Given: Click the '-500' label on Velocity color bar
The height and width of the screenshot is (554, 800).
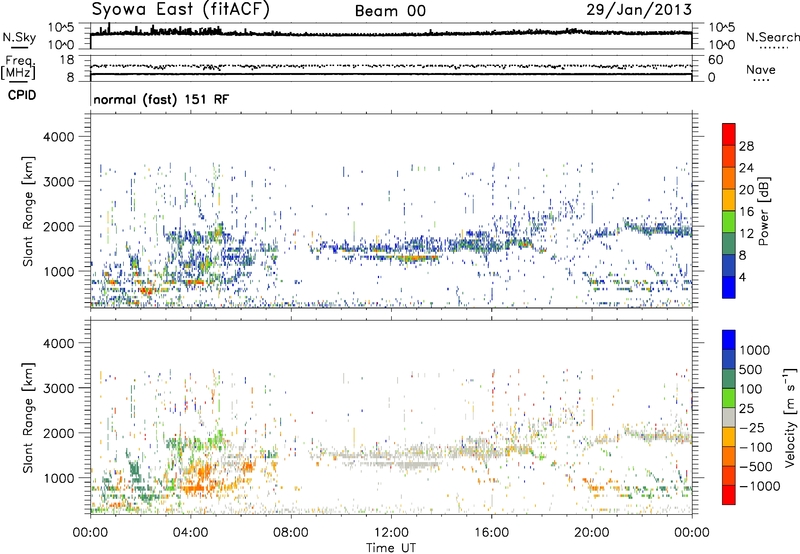Looking at the screenshot, I should click(x=755, y=467).
